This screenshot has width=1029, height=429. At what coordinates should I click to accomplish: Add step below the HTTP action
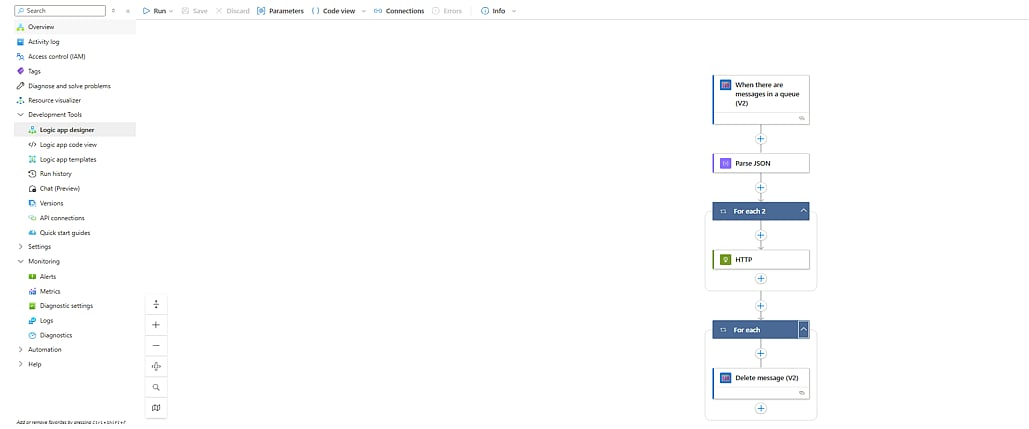(761, 279)
